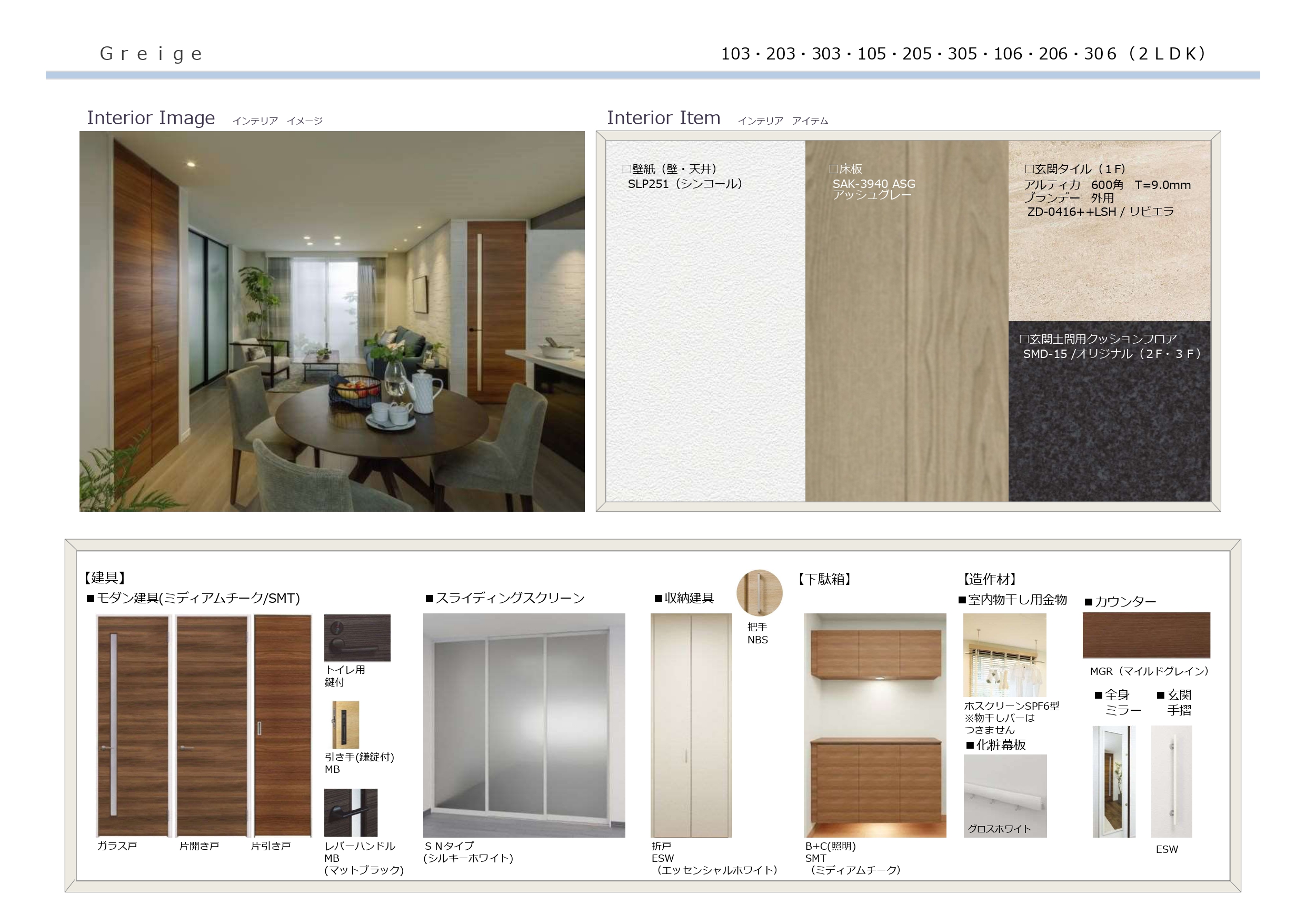Click the toilet lock handle image

tap(357, 638)
